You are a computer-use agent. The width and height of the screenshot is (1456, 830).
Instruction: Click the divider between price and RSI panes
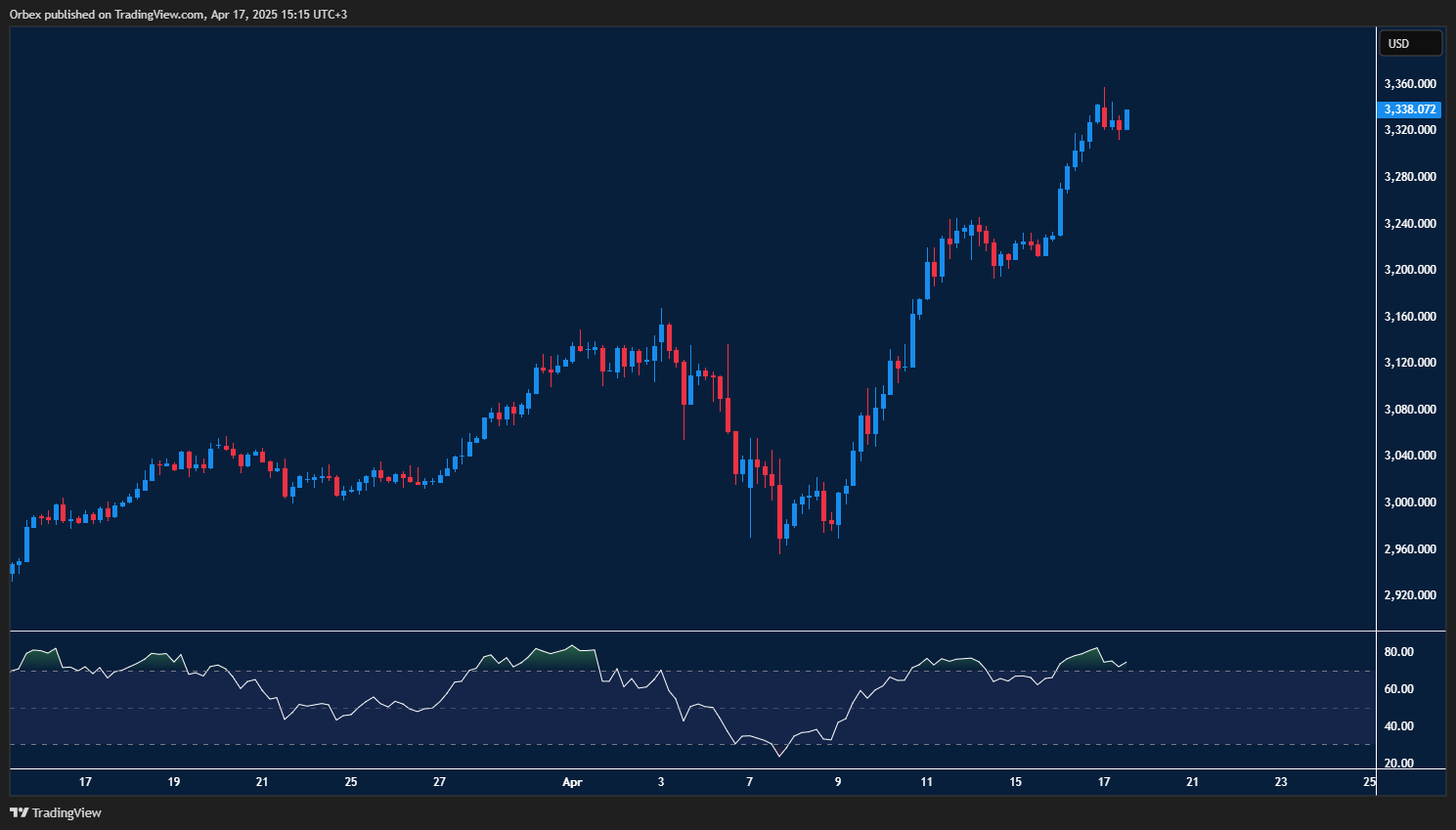tap(692, 632)
